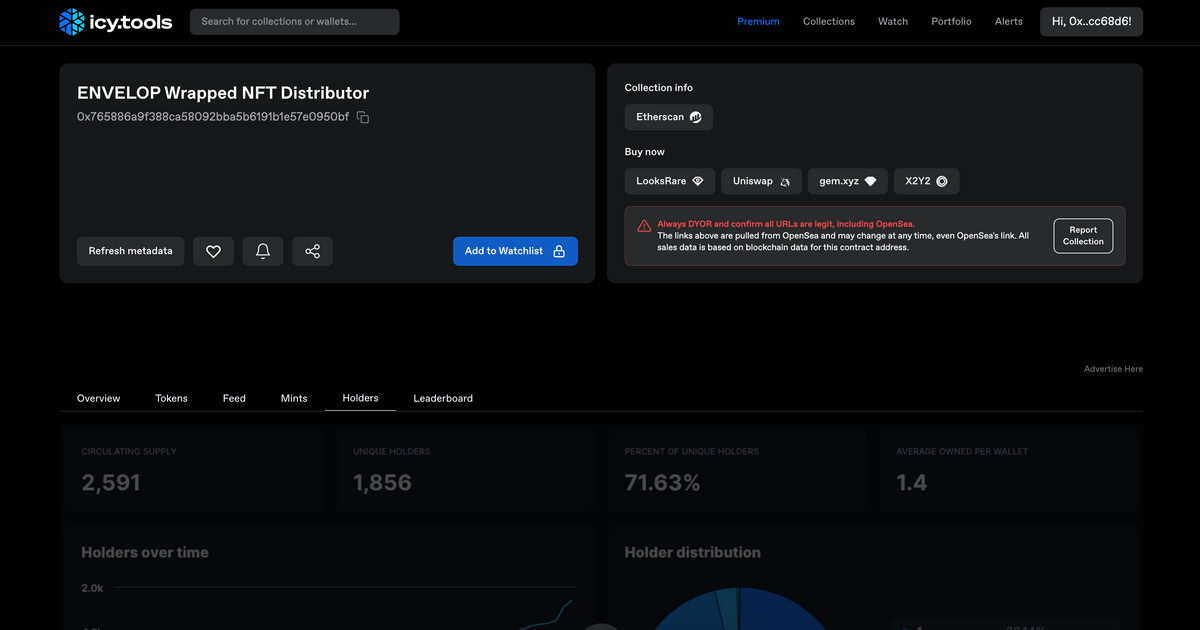The image size is (1200, 630).
Task: Click the ENVELOP Wrapped NFT Distributor title
Action: [x=223, y=93]
